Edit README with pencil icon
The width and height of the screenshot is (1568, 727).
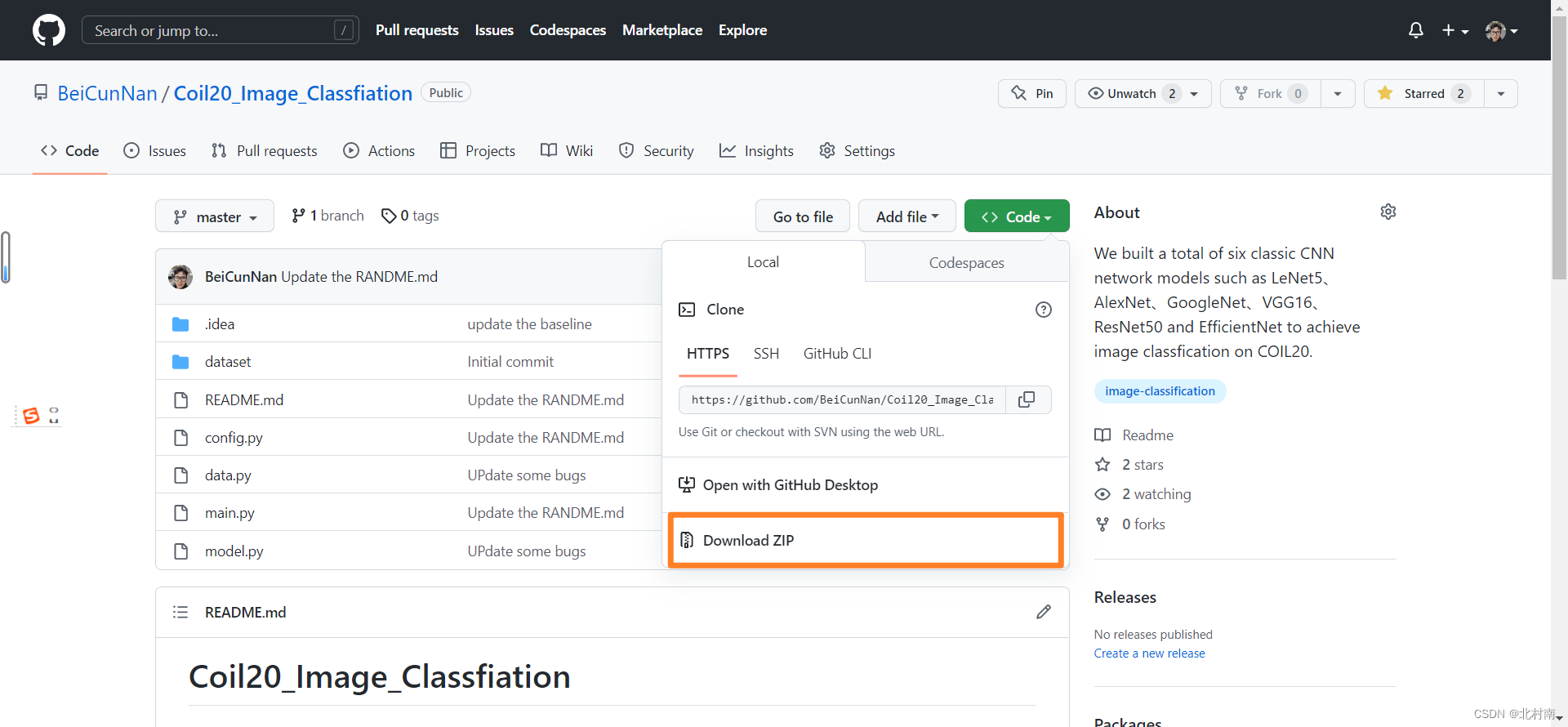pos(1044,612)
